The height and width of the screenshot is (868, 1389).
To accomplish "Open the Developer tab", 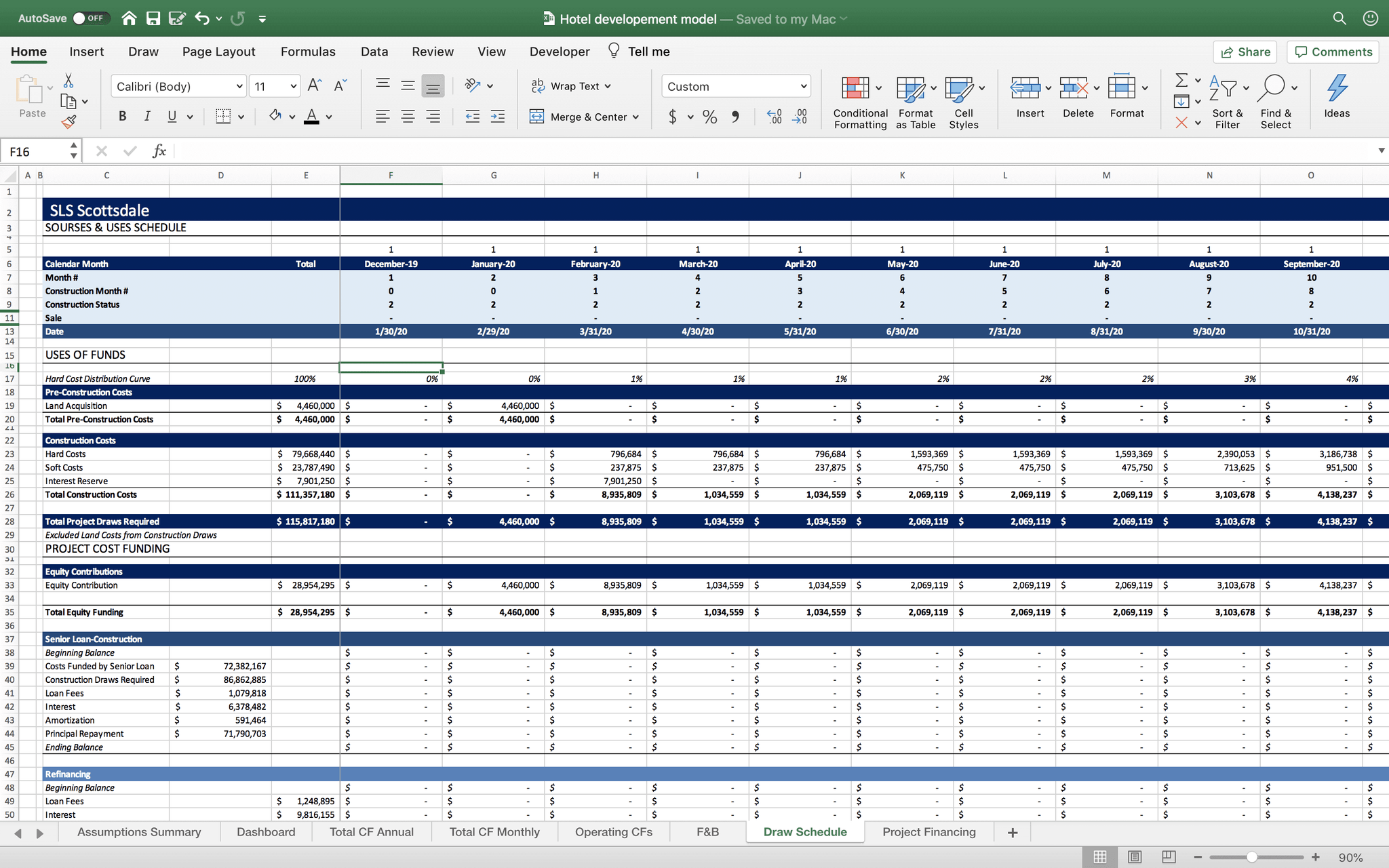I will click(560, 52).
